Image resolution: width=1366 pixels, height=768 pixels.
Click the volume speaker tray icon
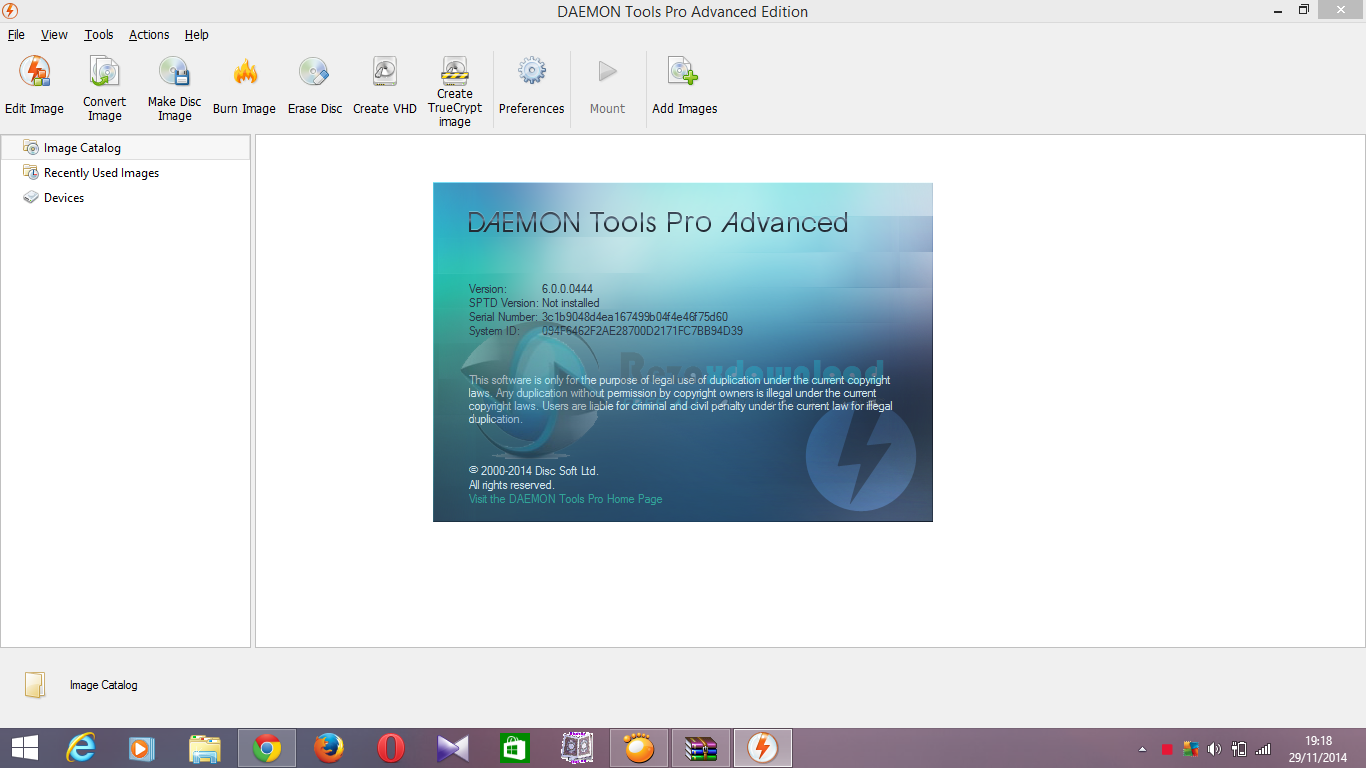point(1214,749)
